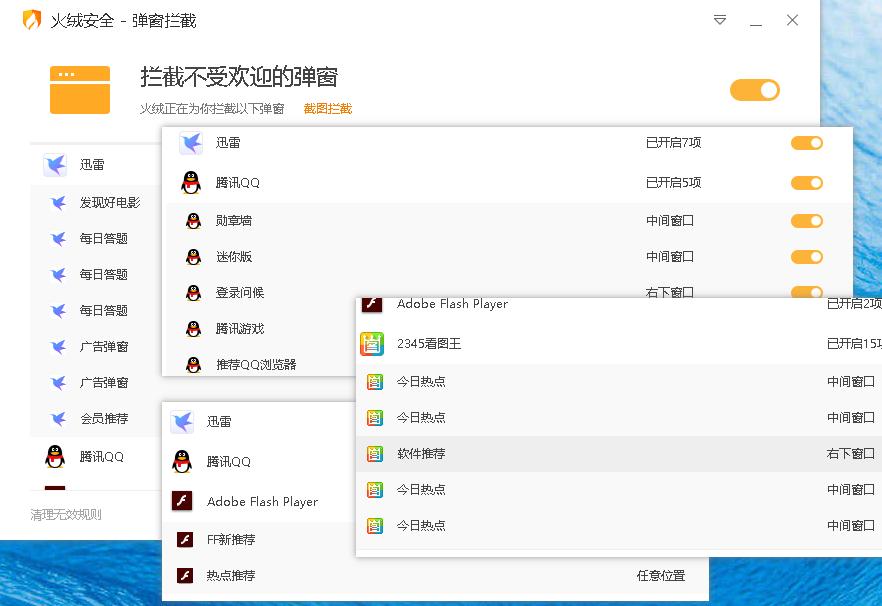Turn off the 迅雷 已开启7项 toggle
The height and width of the screenshot is (606, 882).
pyautogui.click(x=806, y=143)
